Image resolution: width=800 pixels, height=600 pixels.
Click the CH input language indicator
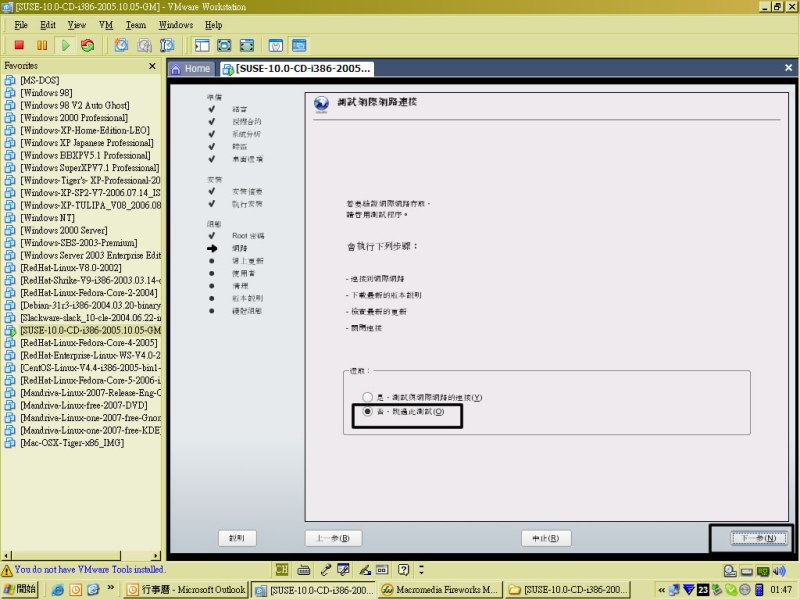[x=281, y=569]
